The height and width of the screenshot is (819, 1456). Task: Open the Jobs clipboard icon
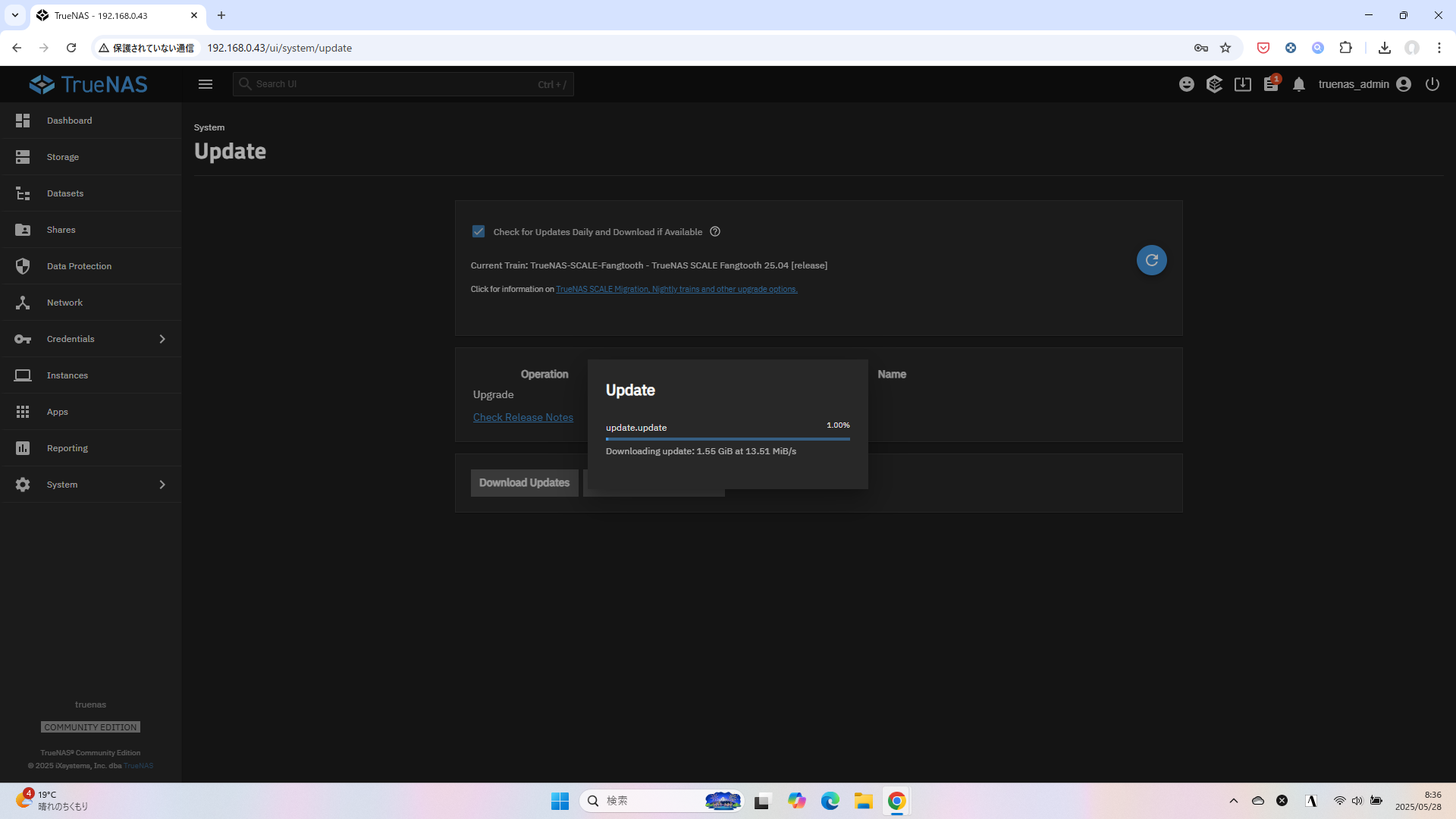pos(1271,84)
